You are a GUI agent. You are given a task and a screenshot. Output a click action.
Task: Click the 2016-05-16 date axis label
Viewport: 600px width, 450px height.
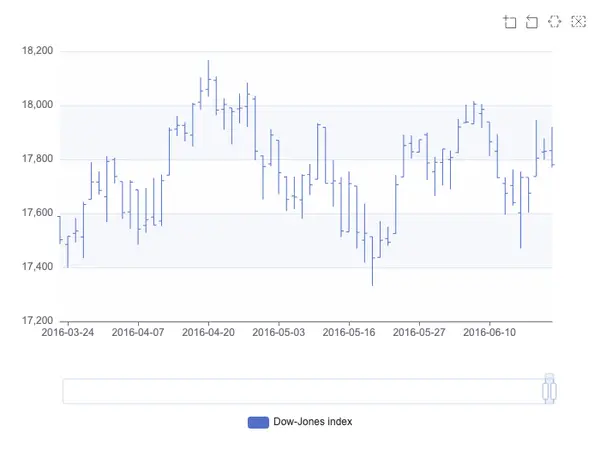[349, 332]
